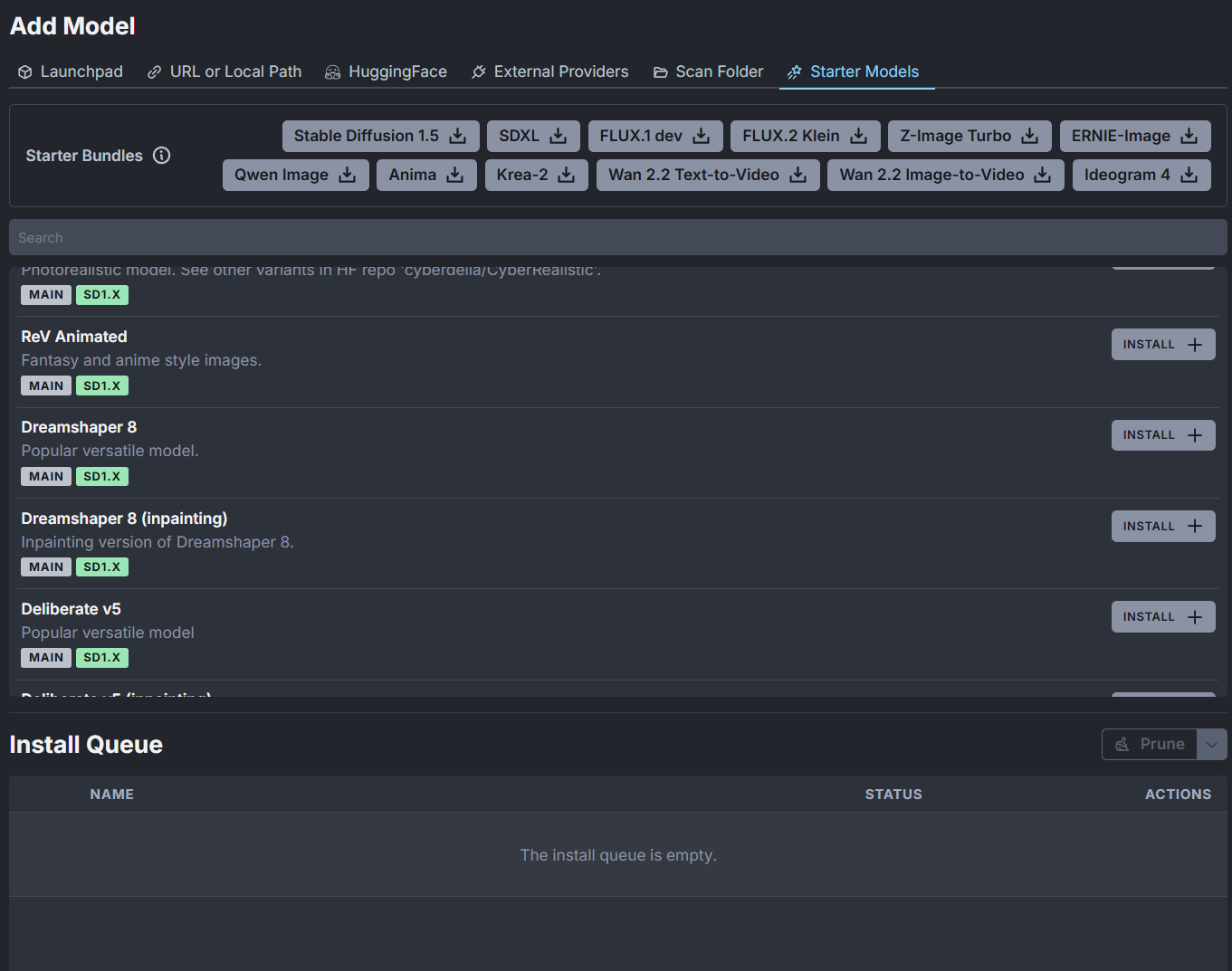Click the plug icon for External Providers
Viewport: 1232px width, 971px height.
click(x=479, y=72)
